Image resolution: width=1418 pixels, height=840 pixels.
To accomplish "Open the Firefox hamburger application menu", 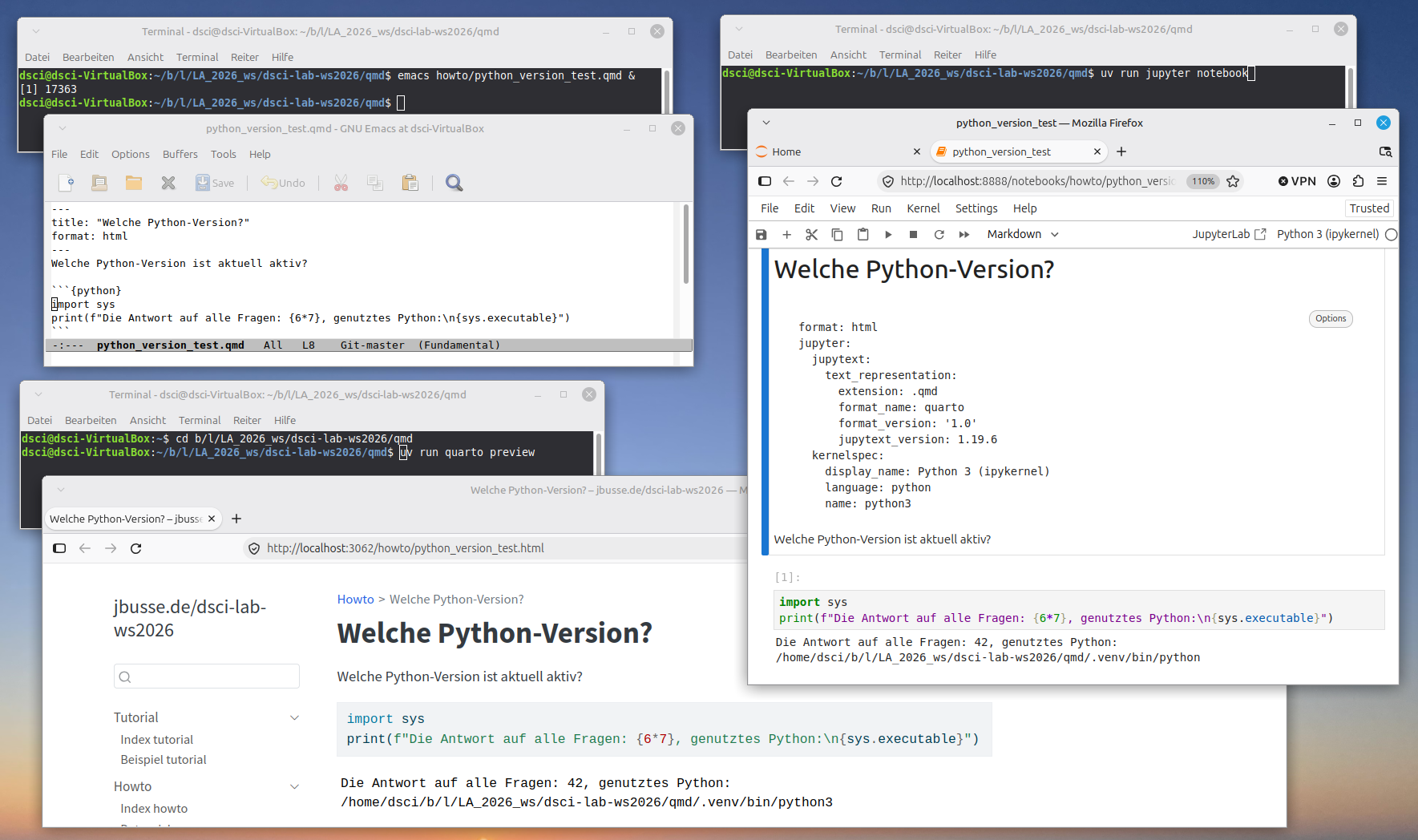I will pyautogui.click(x=1382, y=181).
